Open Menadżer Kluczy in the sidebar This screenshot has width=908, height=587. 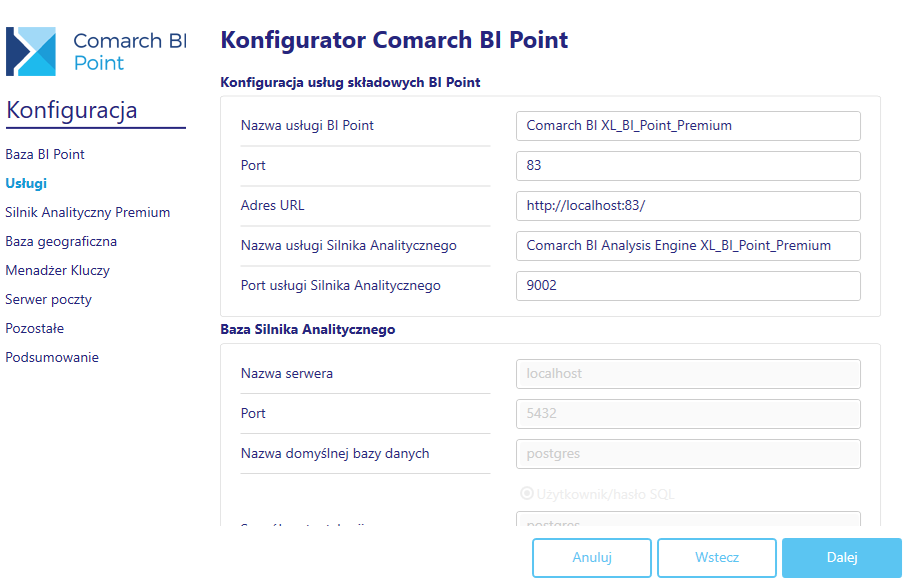tap(58, 270)
